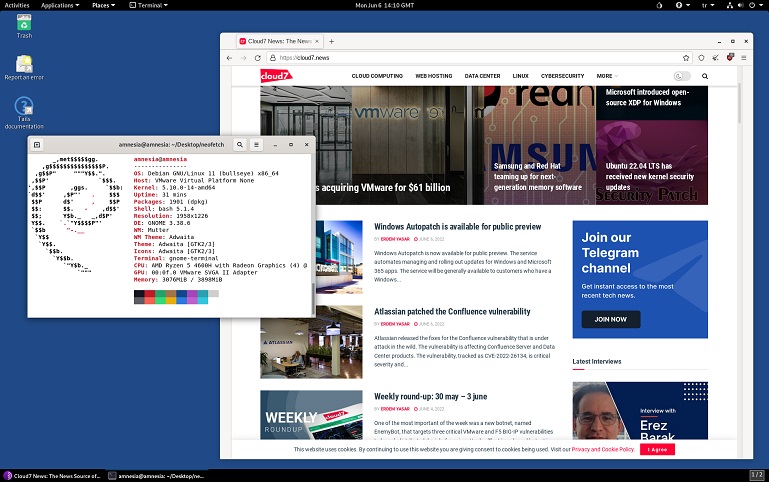The height and width of the screenshot is (482, 769).
Task: Open the WEB HOSTING nav item
Action: tap(434, 76)
